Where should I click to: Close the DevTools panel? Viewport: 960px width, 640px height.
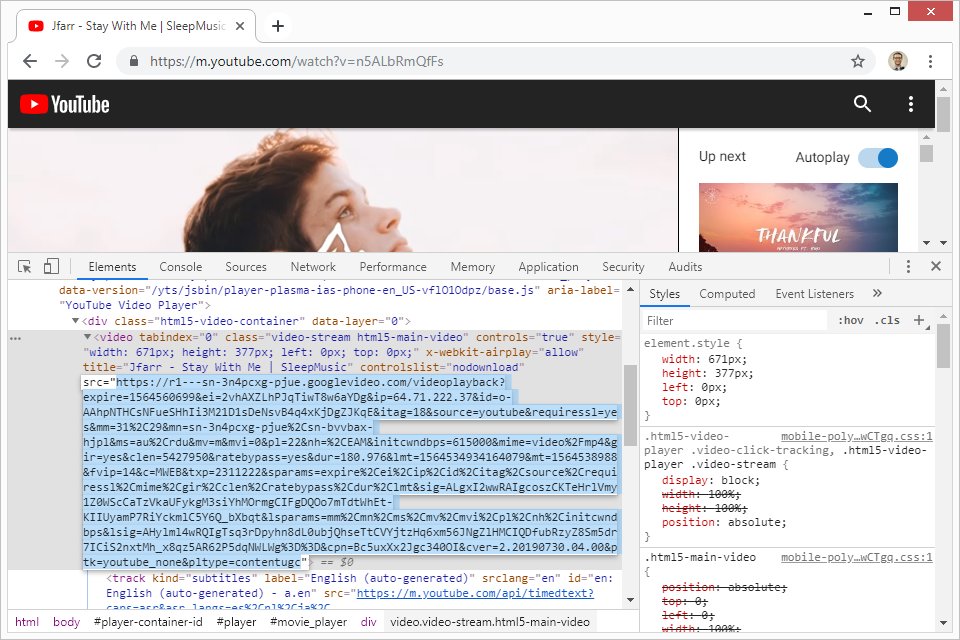[x=936, y=267]
